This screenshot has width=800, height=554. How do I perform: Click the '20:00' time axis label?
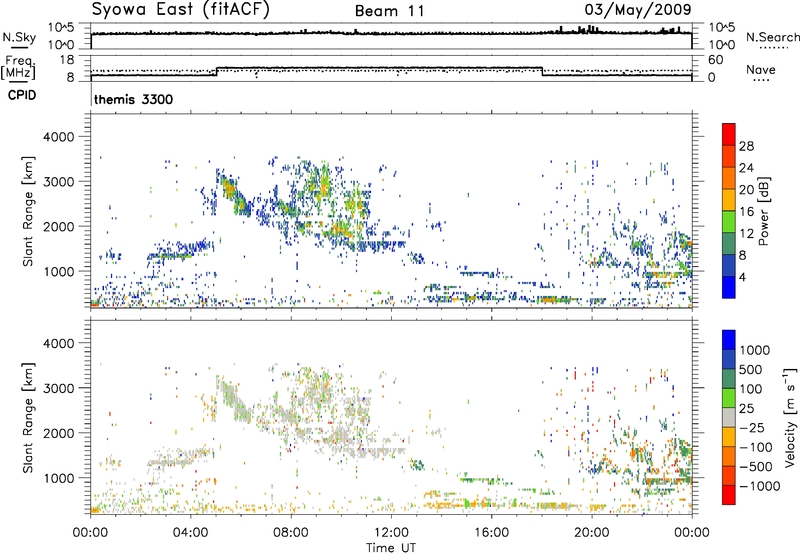[591, 533]
